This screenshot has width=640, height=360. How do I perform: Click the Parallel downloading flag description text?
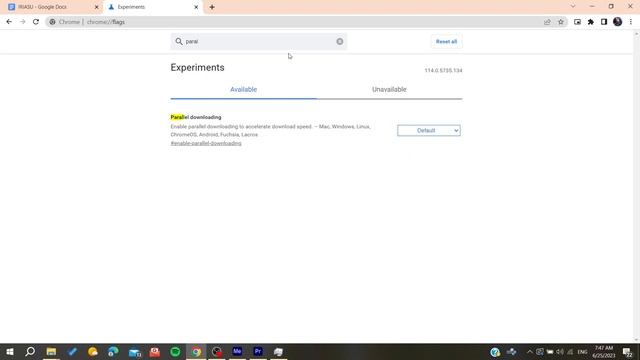coord(271,131)
